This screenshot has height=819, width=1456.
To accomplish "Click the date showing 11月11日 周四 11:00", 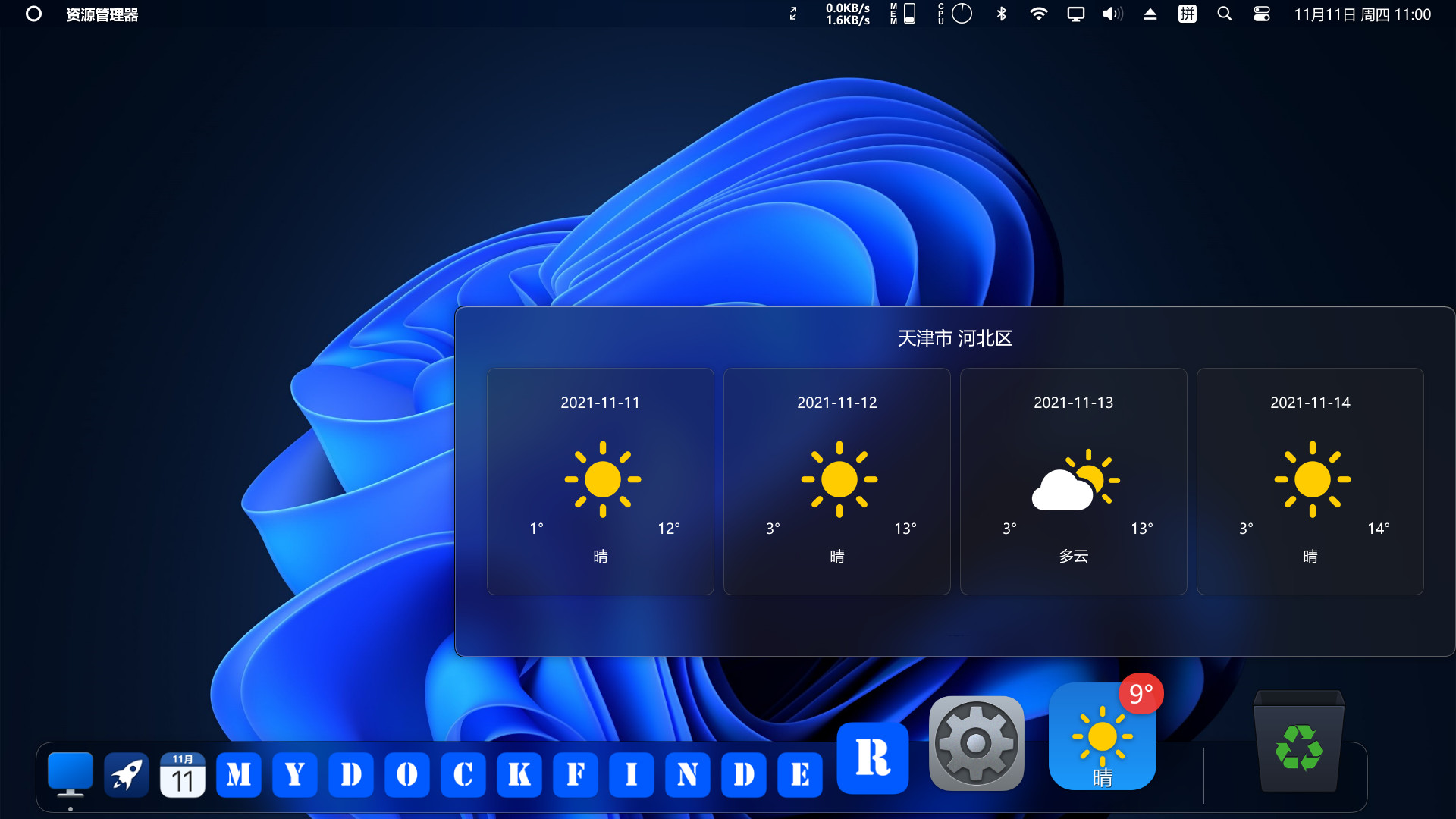I will [1363, 14].
